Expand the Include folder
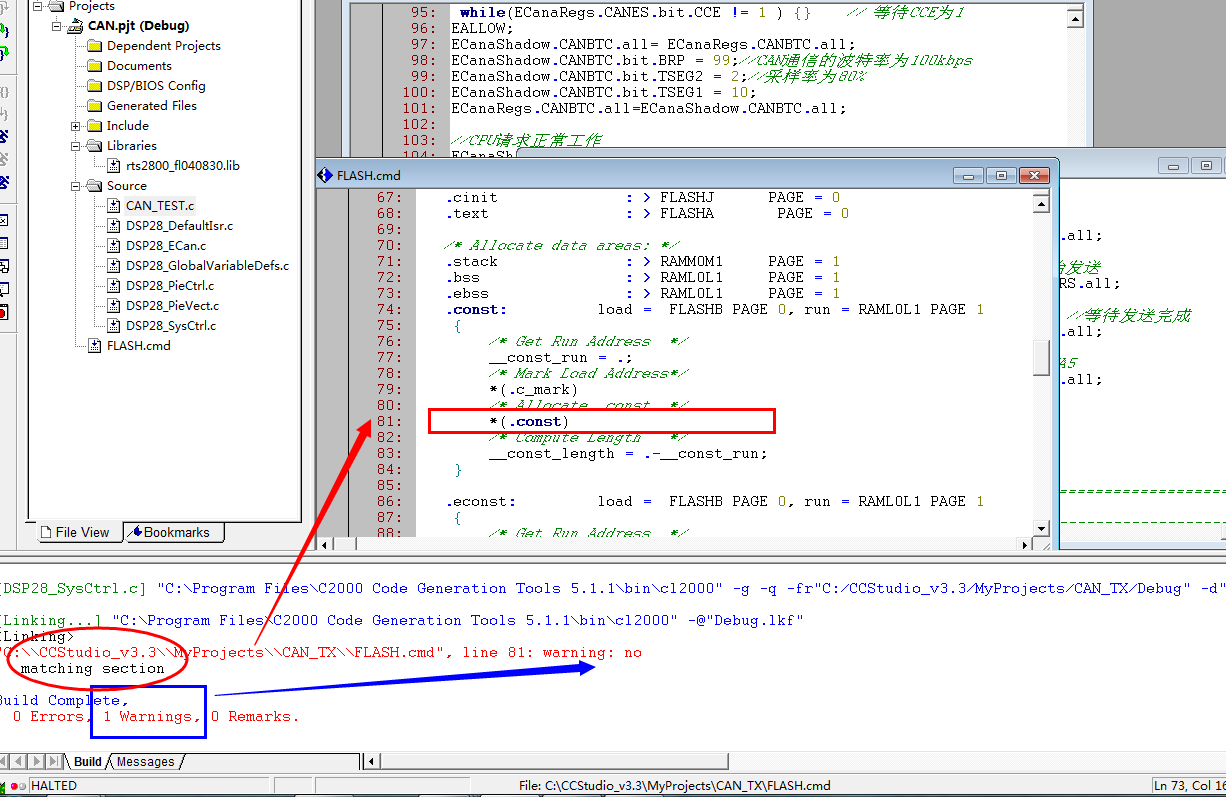The image size is (1226, 797). pyautogui.click(x=76, y=126)
